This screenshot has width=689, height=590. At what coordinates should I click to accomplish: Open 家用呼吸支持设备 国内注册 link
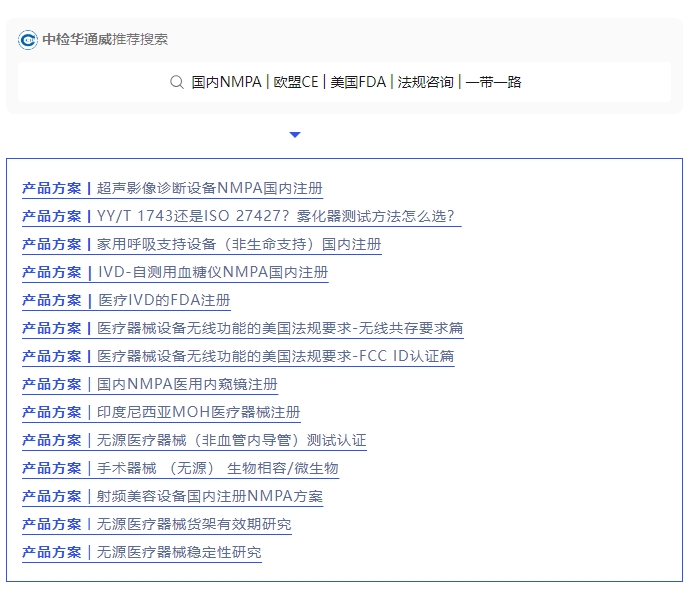tap(238, 244)
